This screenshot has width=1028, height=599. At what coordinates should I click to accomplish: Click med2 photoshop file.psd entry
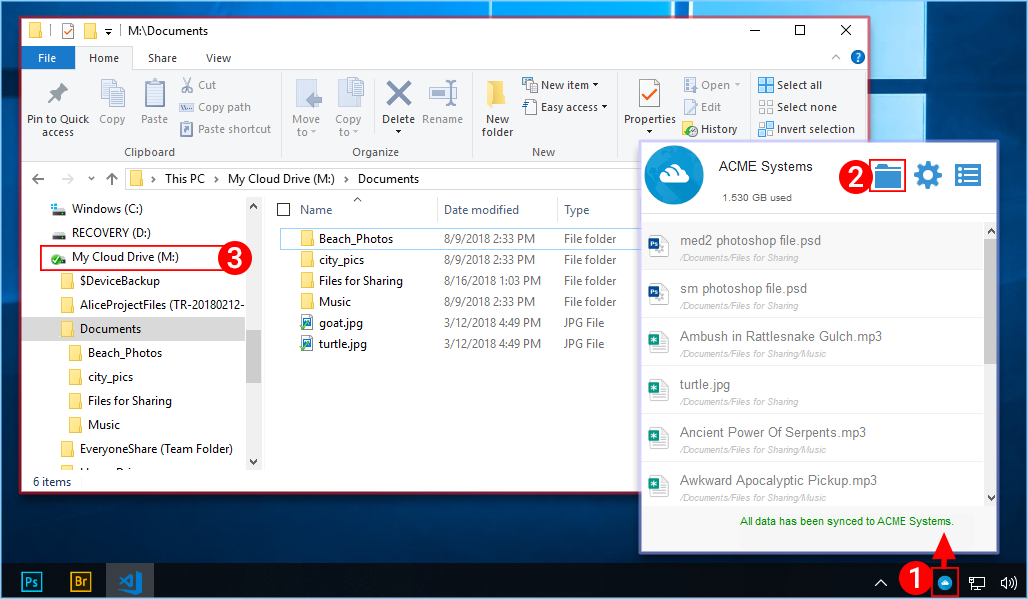point(812,247)
